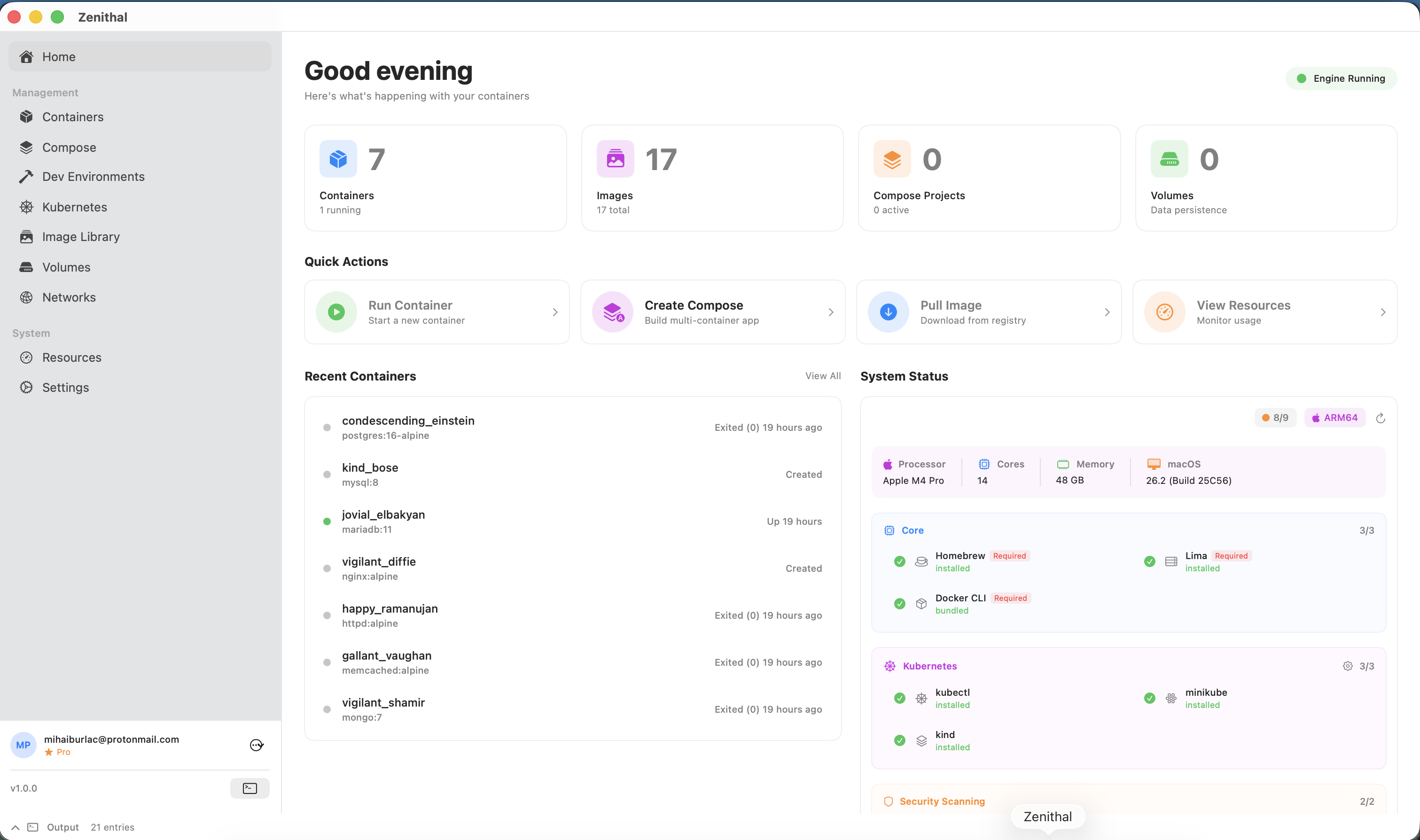
Task: Click the Pull Image download icon
Action: [888, 312]
